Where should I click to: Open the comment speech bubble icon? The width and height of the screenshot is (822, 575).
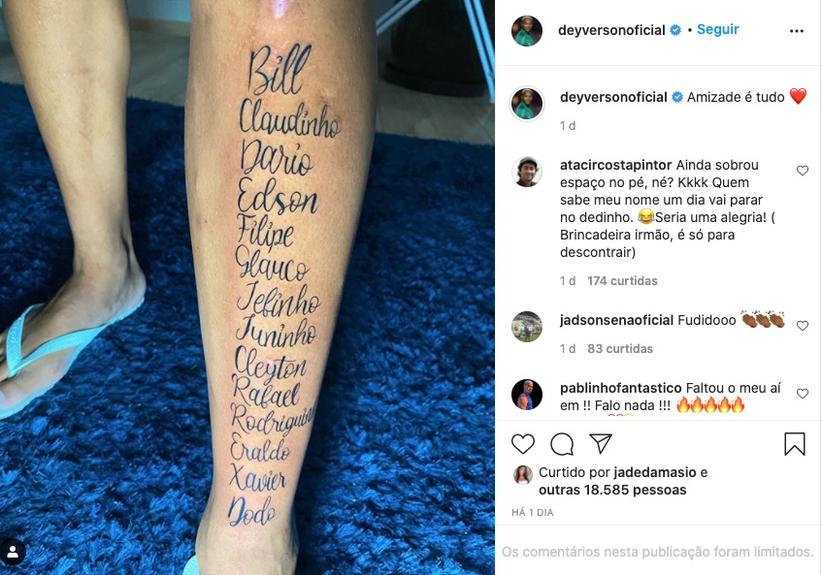pos(561,444)
